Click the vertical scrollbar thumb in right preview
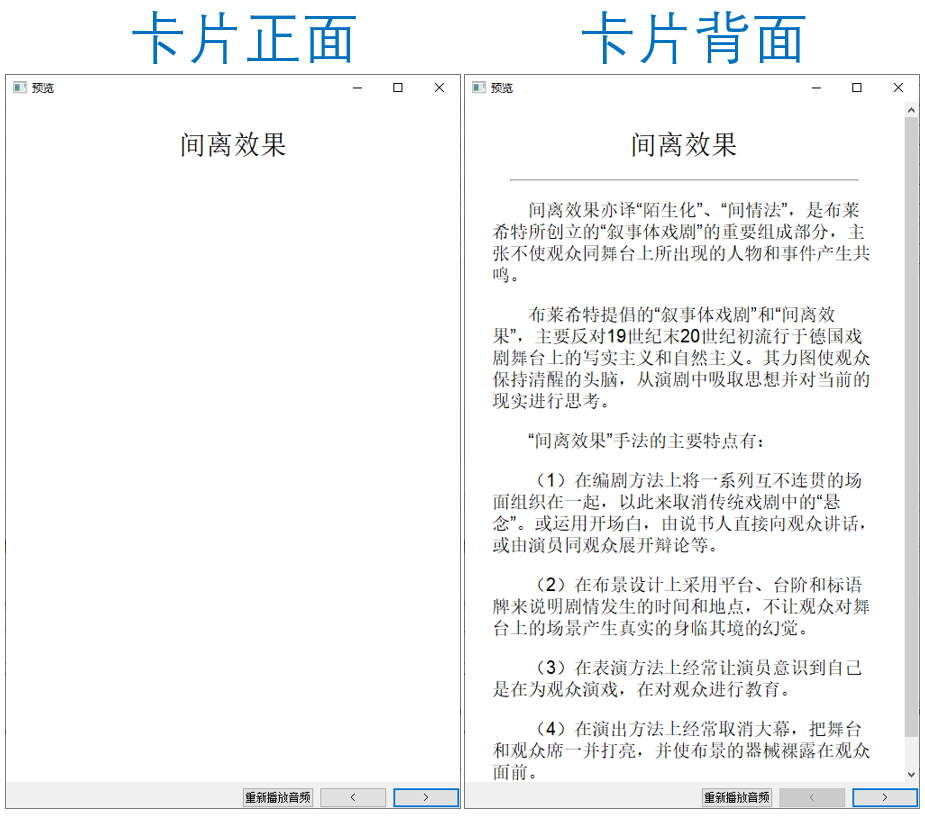The width and height of the screenshot is (925, 817). (x=911, y=426)
